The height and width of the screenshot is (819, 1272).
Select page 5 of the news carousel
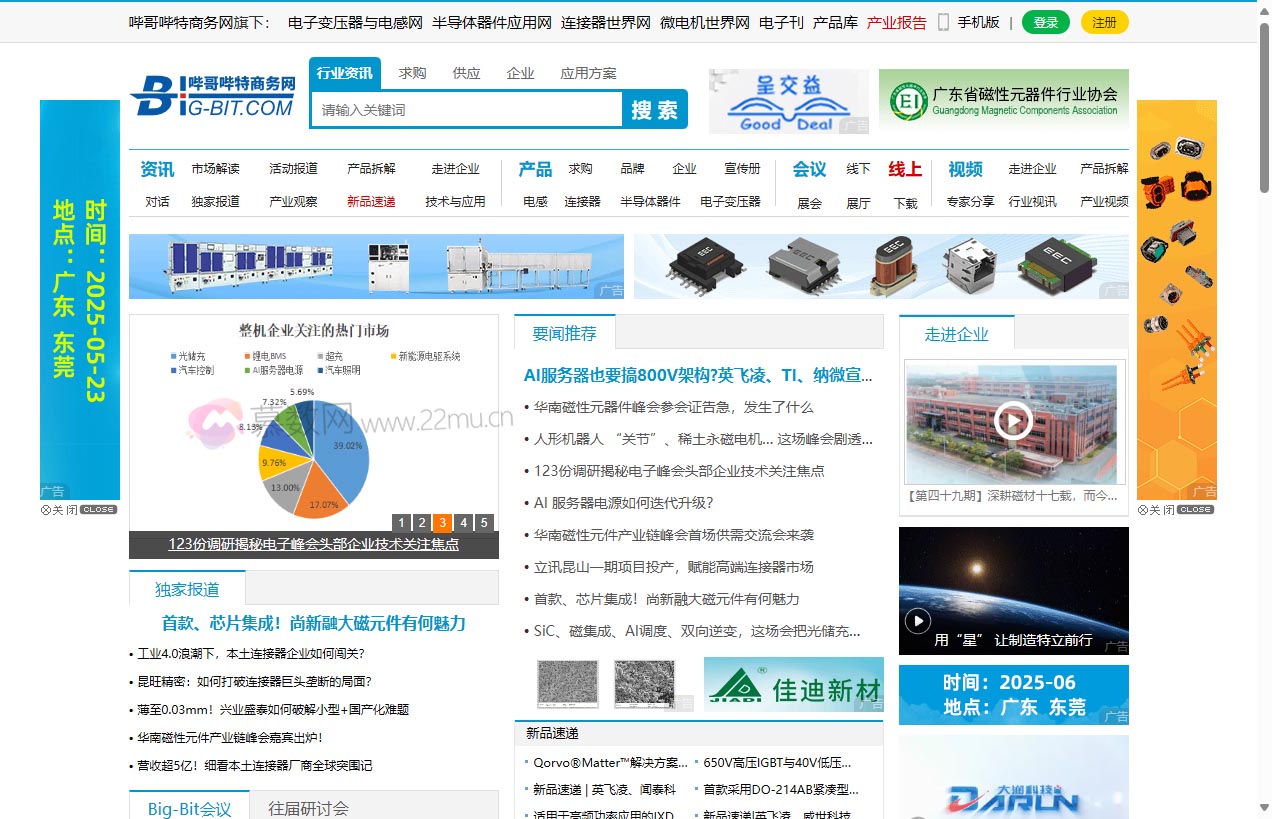pos(484,522)
